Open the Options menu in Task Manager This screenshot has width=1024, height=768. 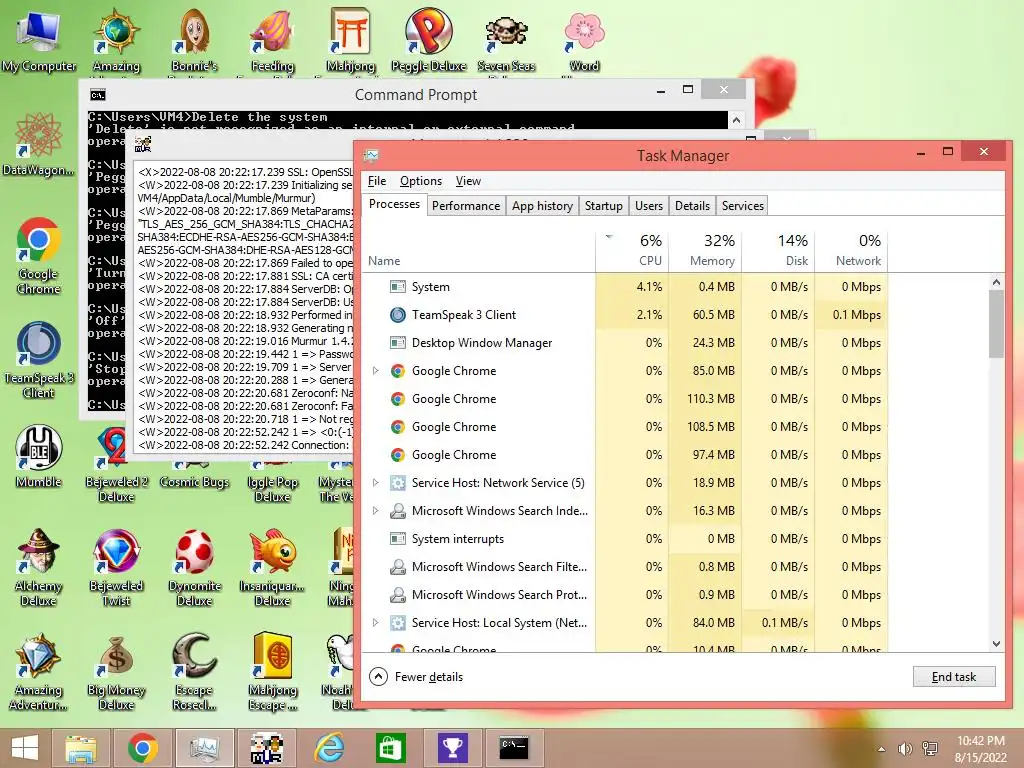pyautogui.click(x=421, y=181)
